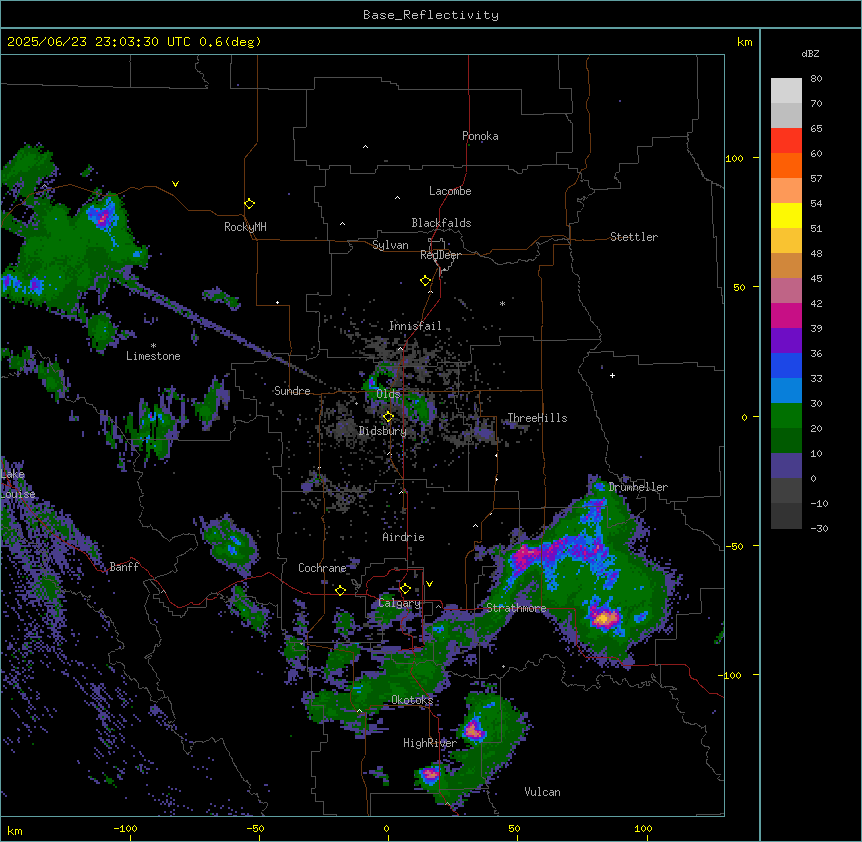Screen dimensions: 862x842
Task: Click the Didsbury city label
Action: point(383,431)
